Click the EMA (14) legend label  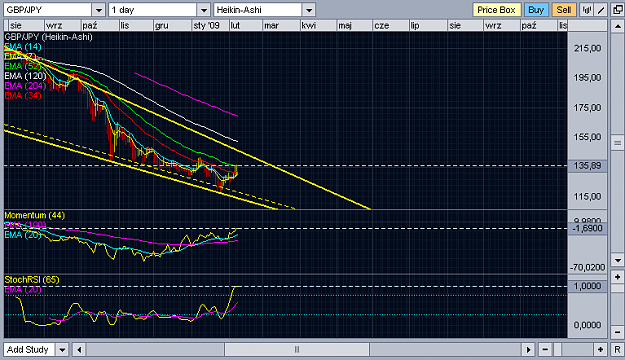[x=23, y=47]
